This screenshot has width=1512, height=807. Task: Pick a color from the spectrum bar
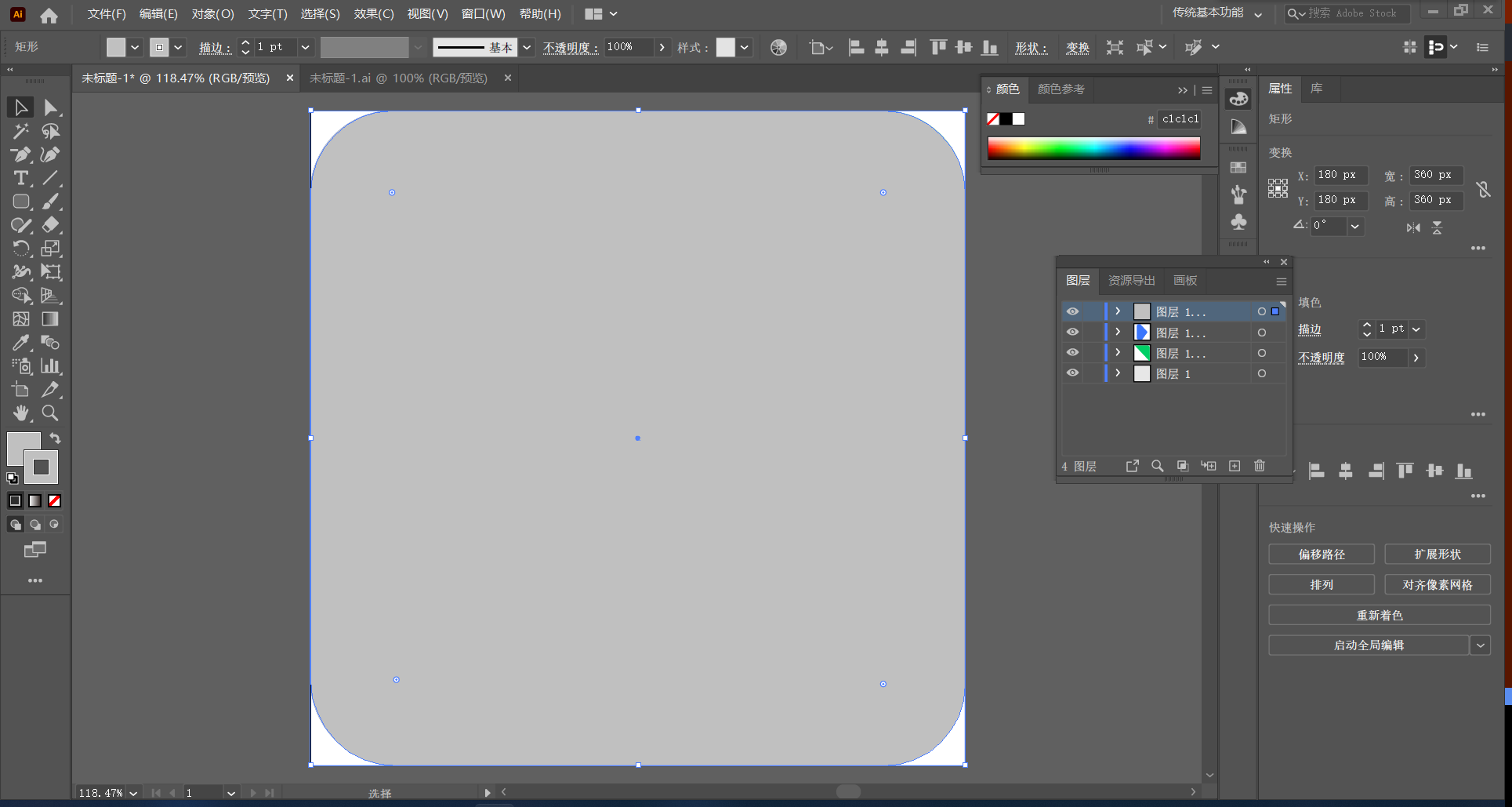click(x=1093, y=148)
